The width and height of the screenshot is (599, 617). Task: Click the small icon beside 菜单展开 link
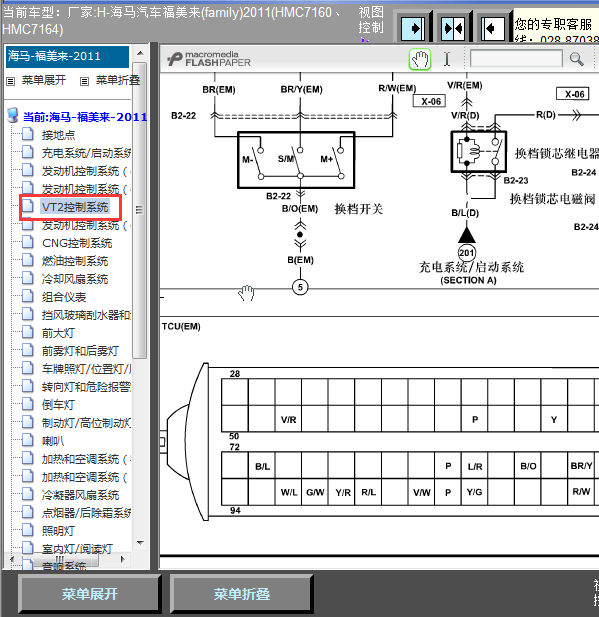coord(11,81)
